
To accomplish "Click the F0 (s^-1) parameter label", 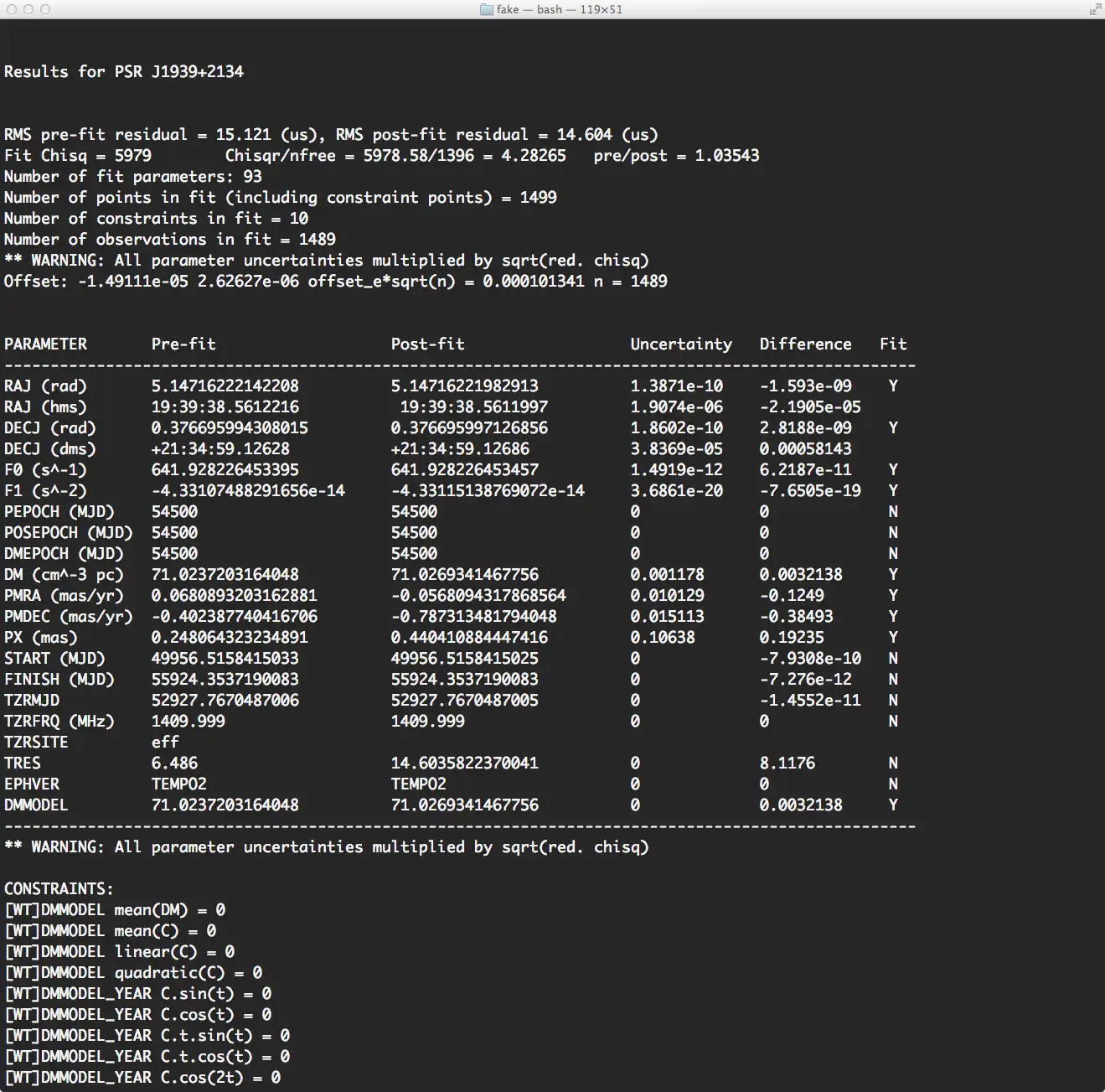I will pos(45,470).
